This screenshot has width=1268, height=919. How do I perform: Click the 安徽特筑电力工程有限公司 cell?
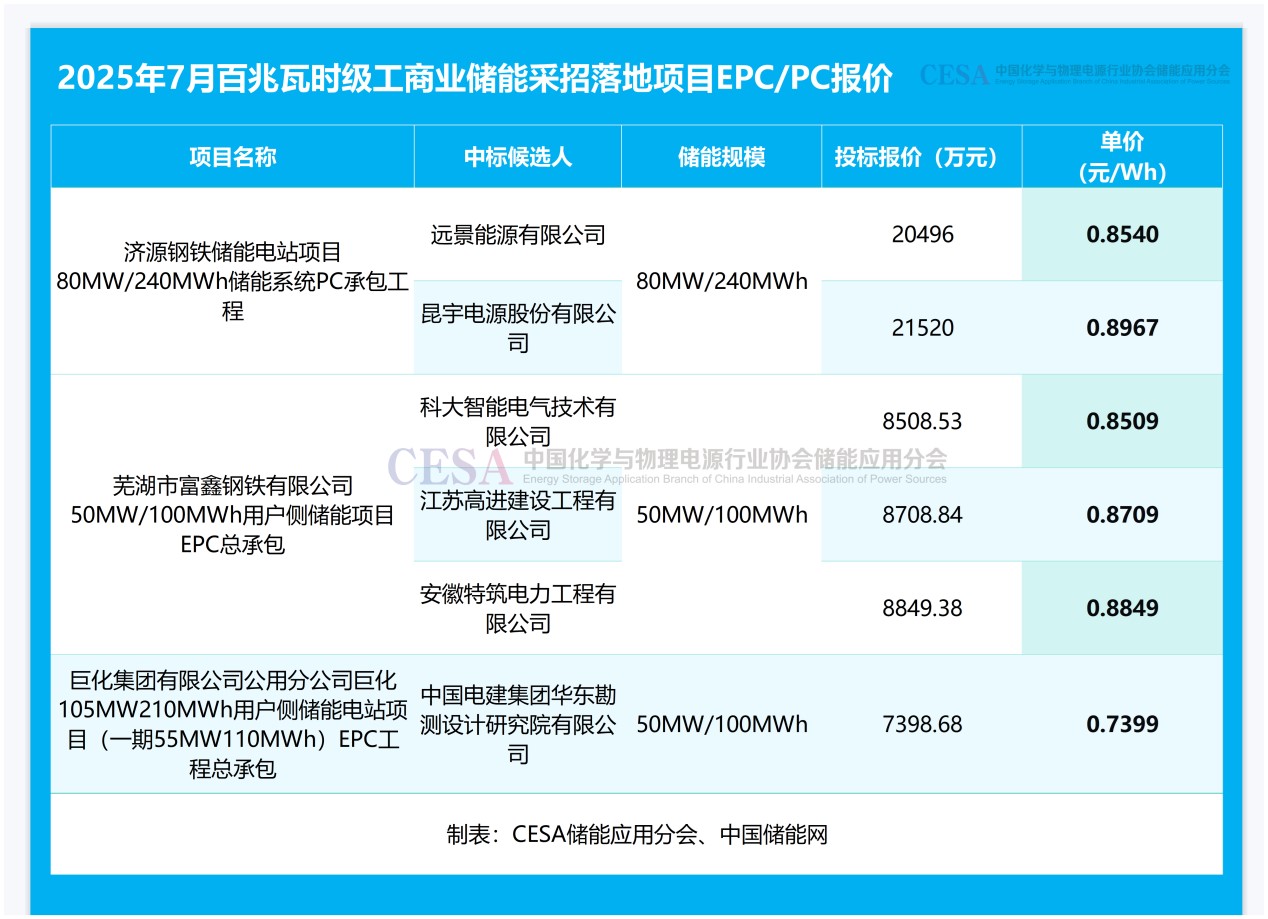pyautogui.click(x=517, y=608)
